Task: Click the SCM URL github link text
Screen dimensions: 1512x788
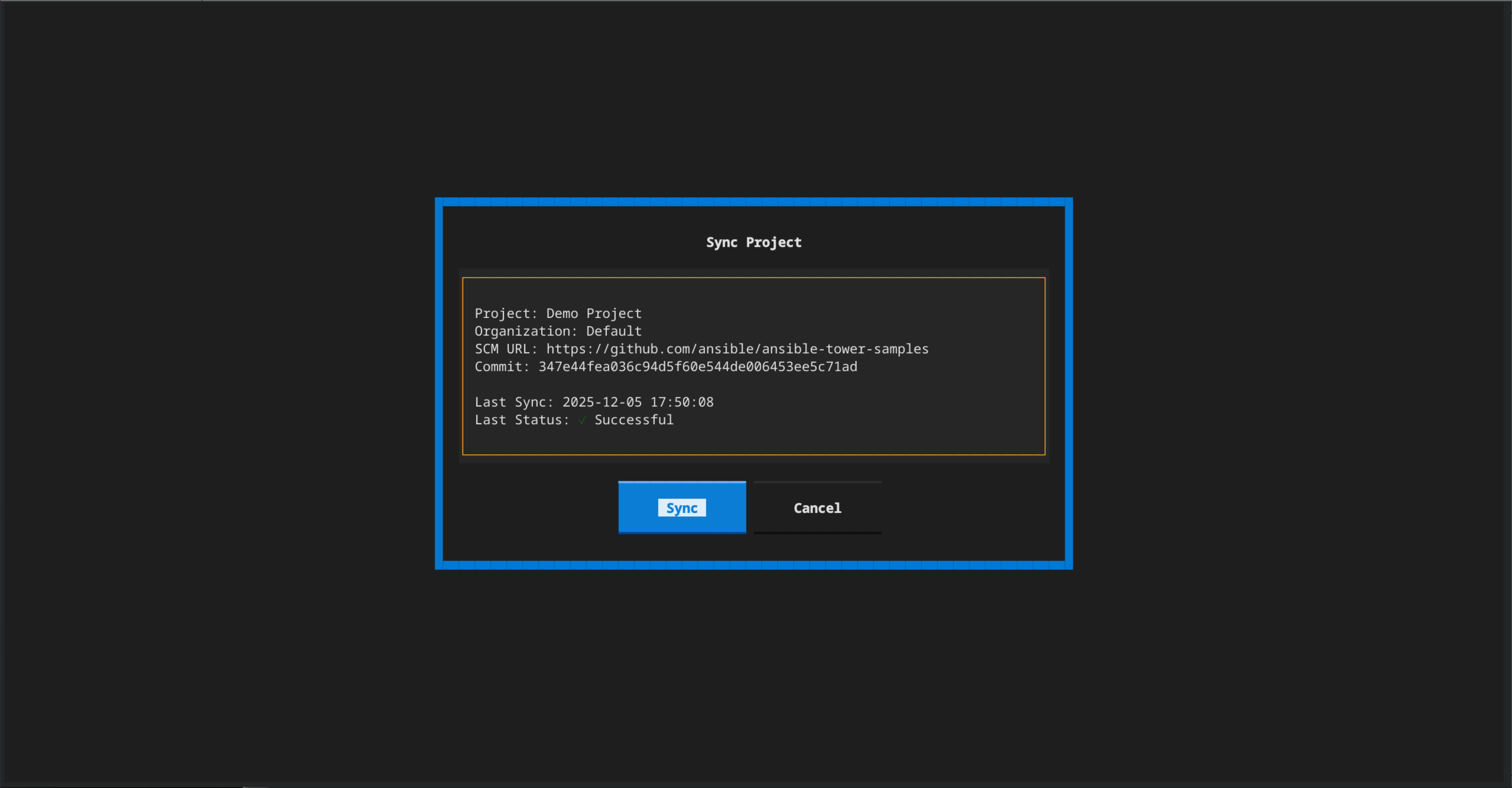Action: pos(737,349)
